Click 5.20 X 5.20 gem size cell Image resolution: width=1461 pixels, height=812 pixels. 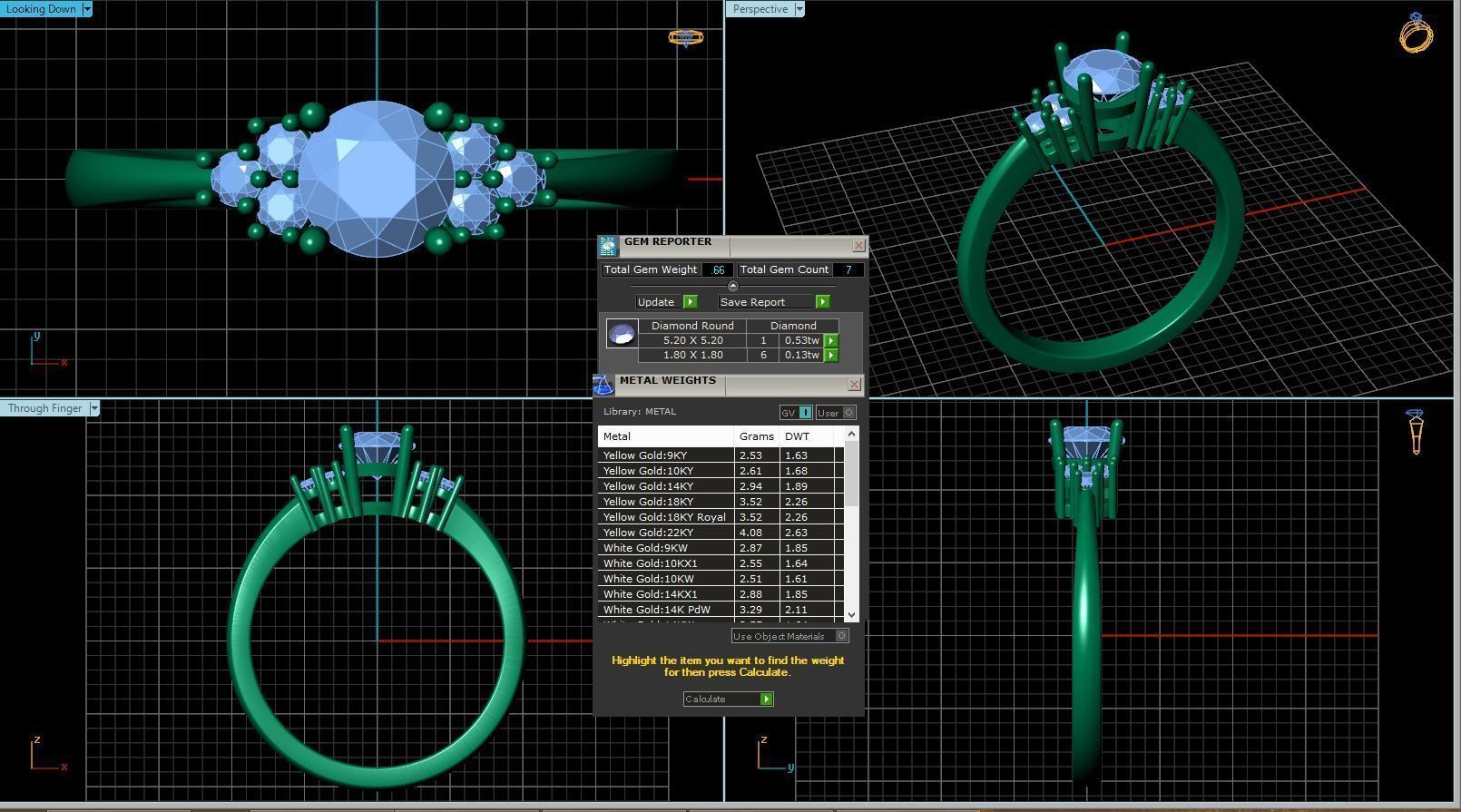point(692,340)
